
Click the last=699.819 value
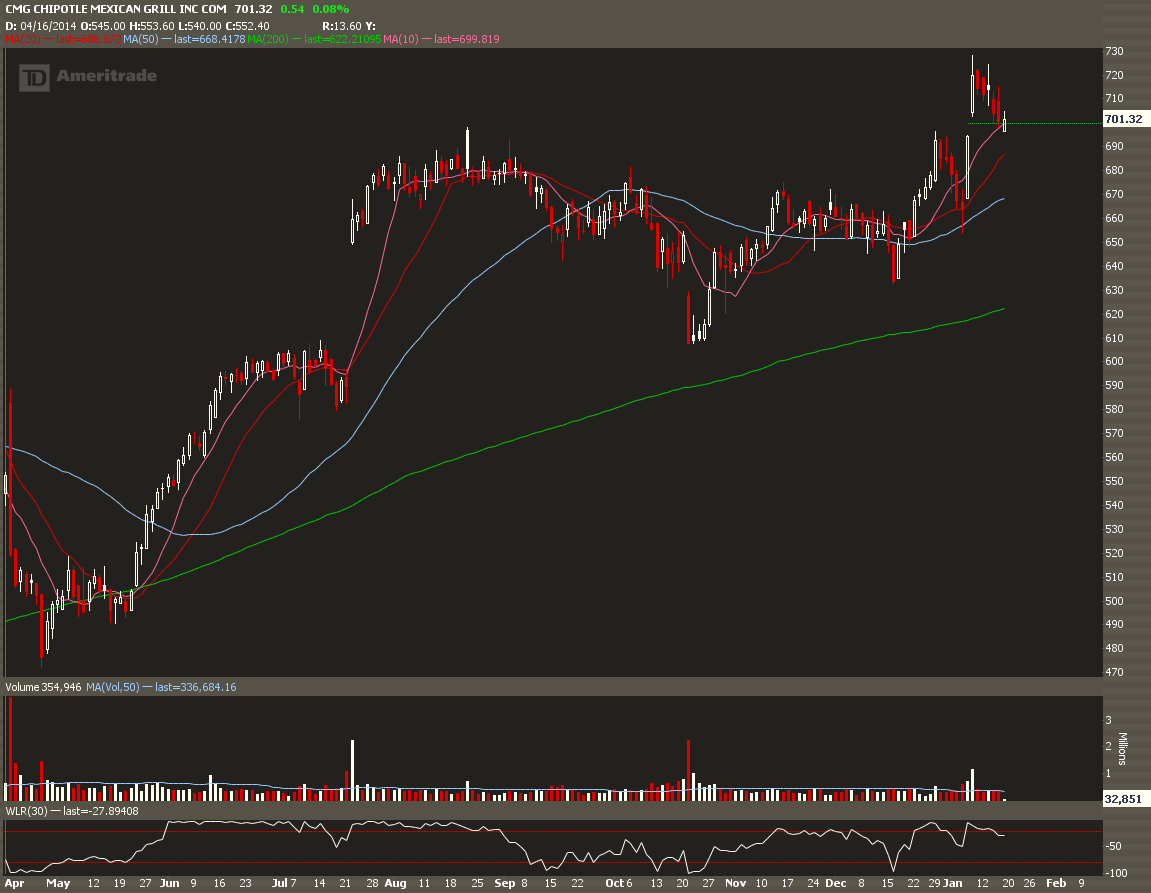click(x=467, y=39)
